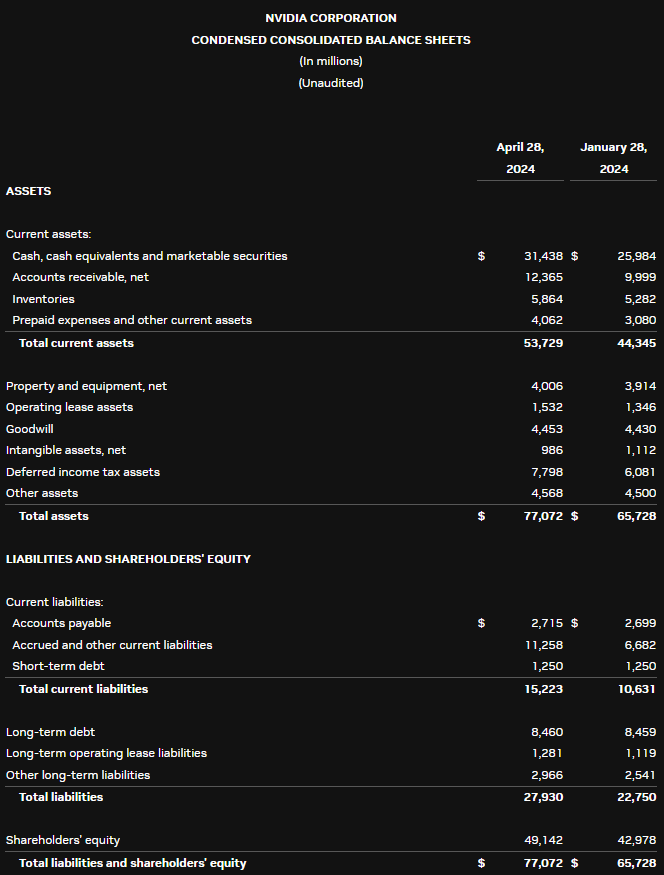Click the NVIDIA CORPORATION title
Screen dimensions: 664x875
pyautogui.click(x=331, y=18)
